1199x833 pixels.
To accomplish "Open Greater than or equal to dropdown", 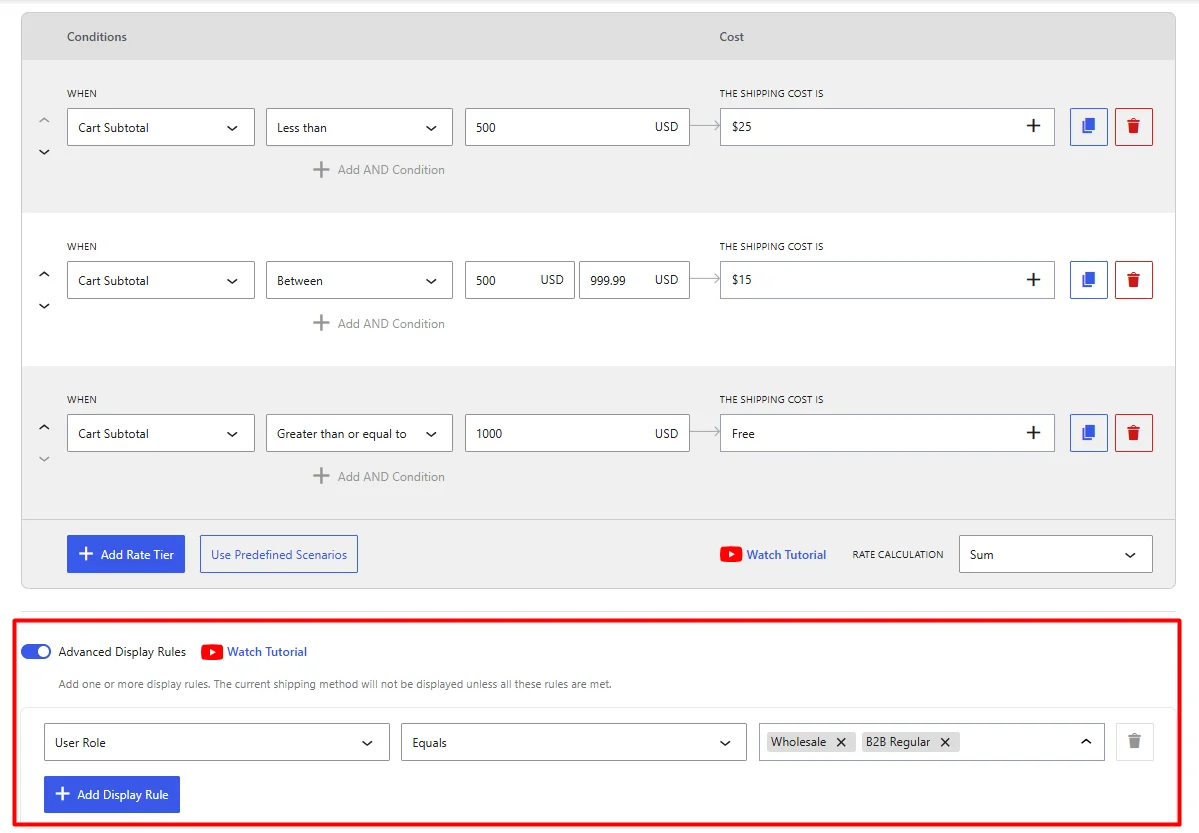I will point(359,433).
